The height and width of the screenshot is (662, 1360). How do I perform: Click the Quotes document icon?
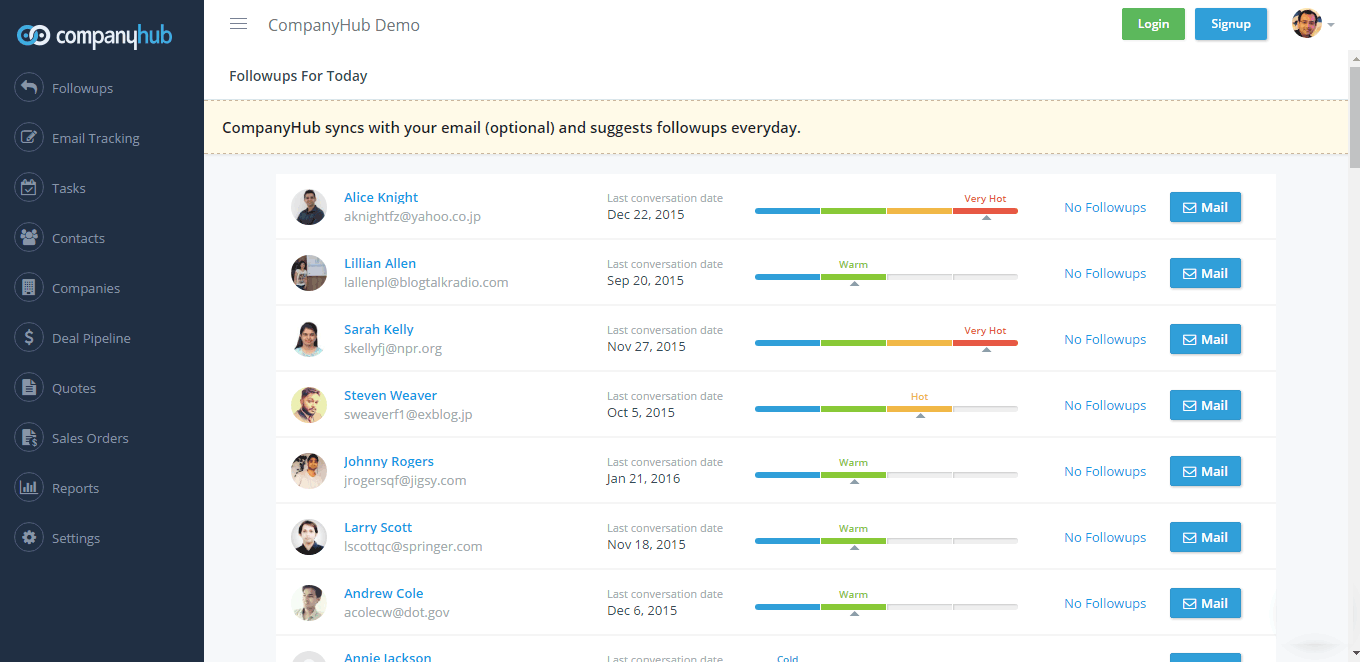coord(29,388)
